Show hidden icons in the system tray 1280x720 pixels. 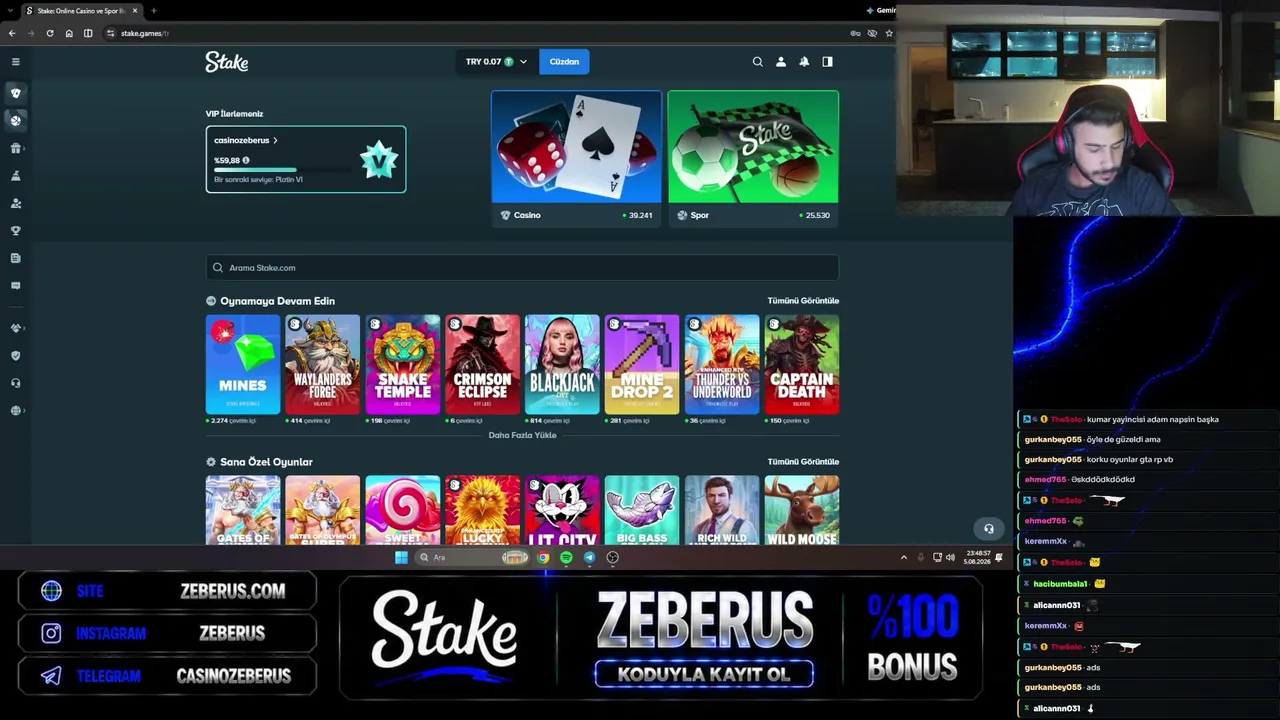coord(904,558)
